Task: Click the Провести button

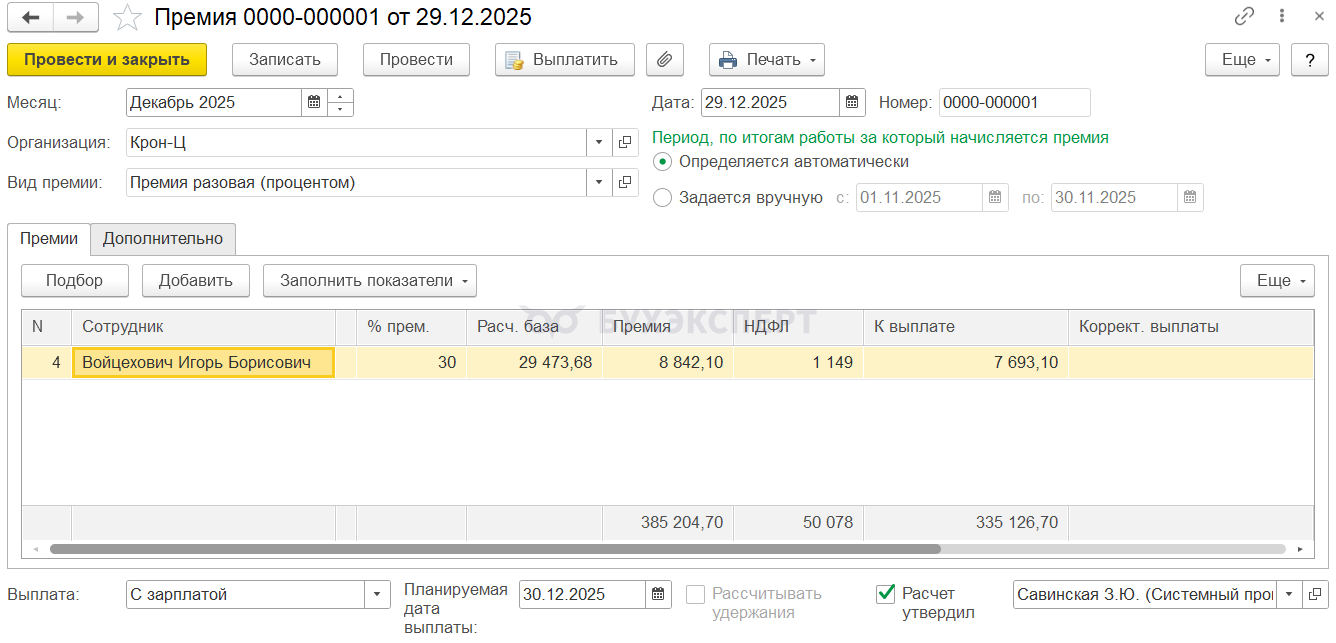Action: tap(417, 59)
